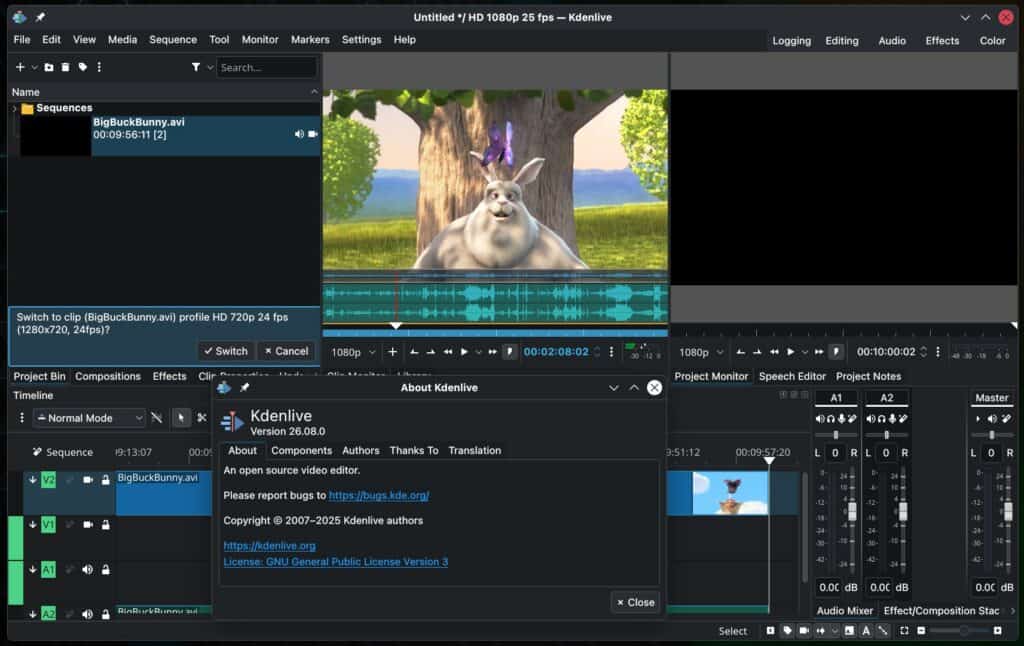This screenshot has width=1024, height=646.
Task: Activate the selection arrow tool in timeline toolbar
Action: (x=181, y=417)
